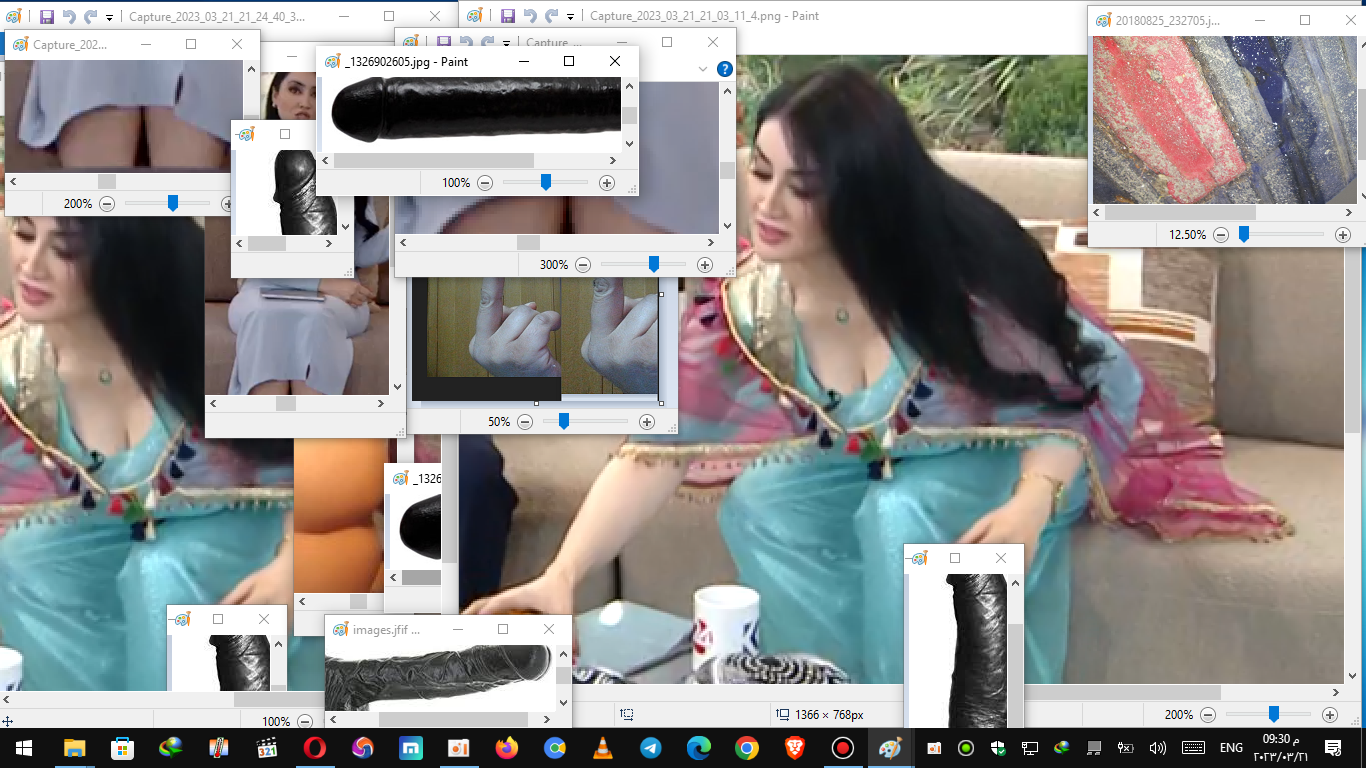Launch VLC media player from taskbar
This screenshot has height=768, width=1366.
click(x=603, y=748)
